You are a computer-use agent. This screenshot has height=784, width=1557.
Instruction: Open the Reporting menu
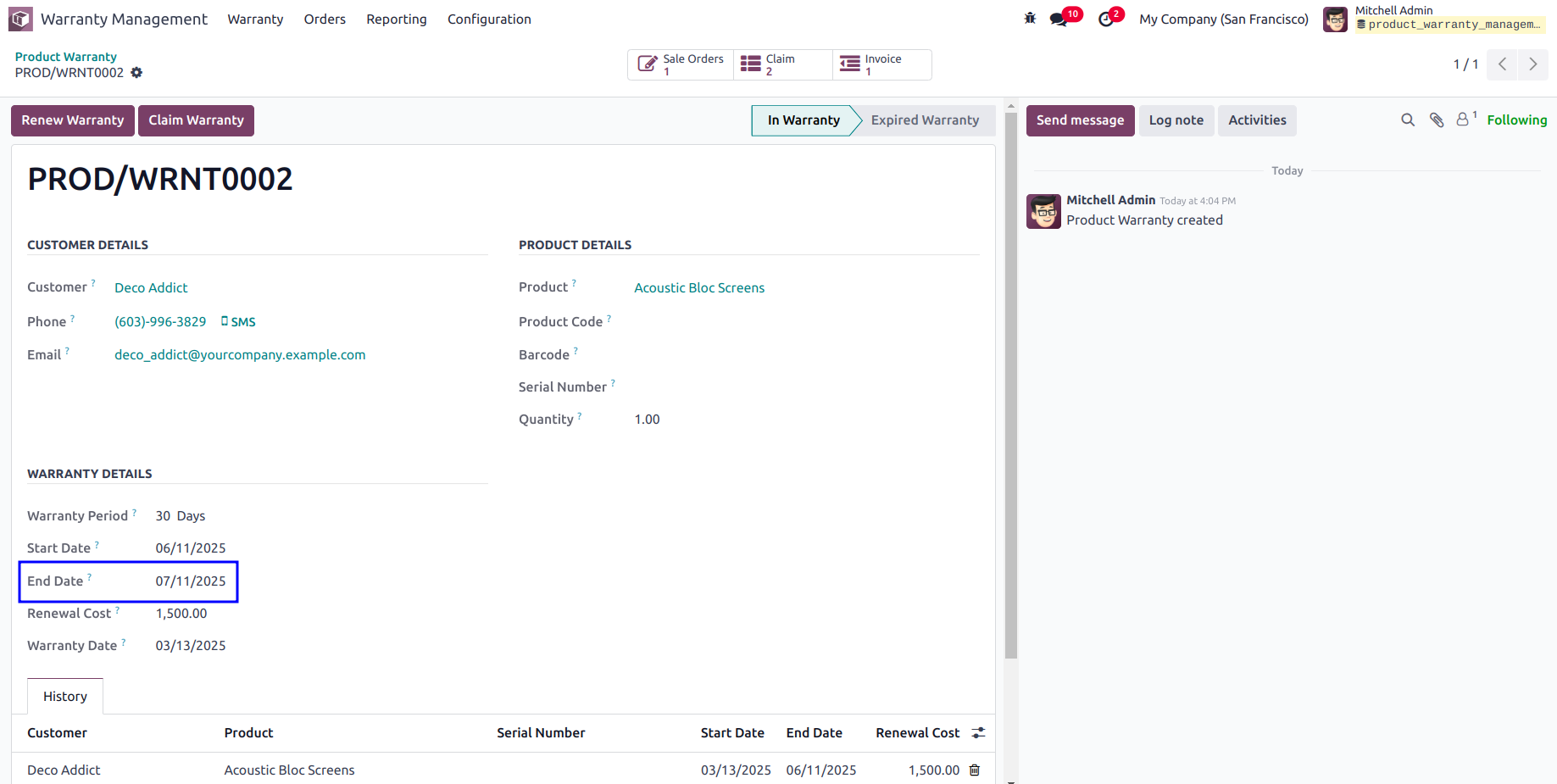click(397, 19)
